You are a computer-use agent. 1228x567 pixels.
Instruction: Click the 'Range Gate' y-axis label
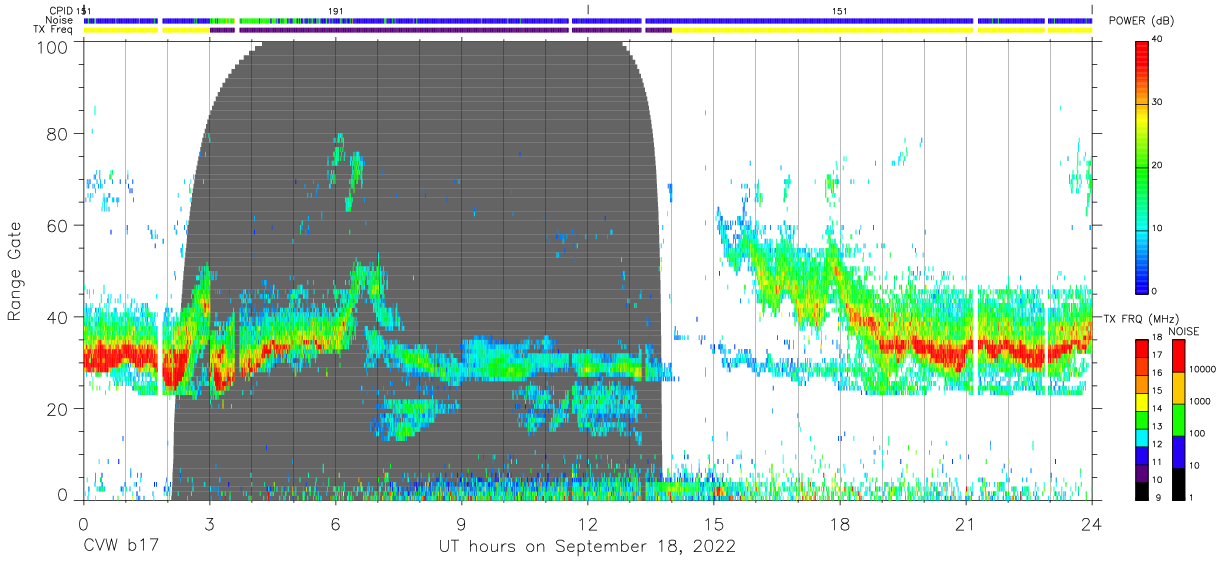pos(15,273)
